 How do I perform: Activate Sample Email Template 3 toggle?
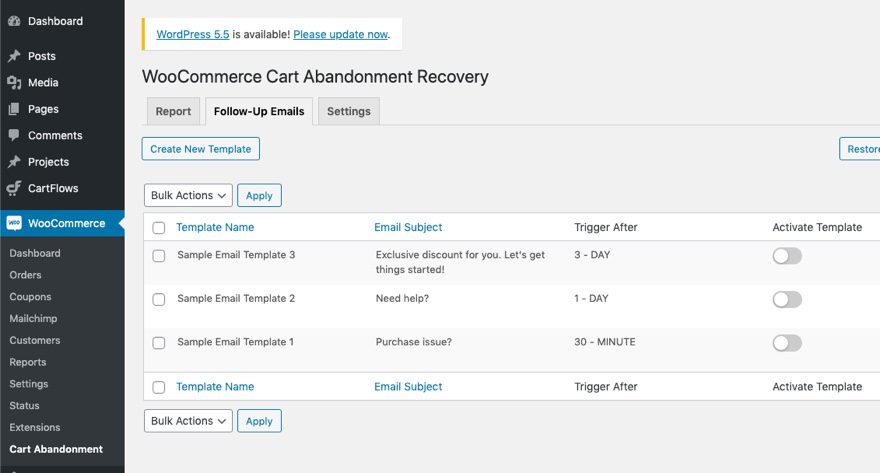[787, 256]
